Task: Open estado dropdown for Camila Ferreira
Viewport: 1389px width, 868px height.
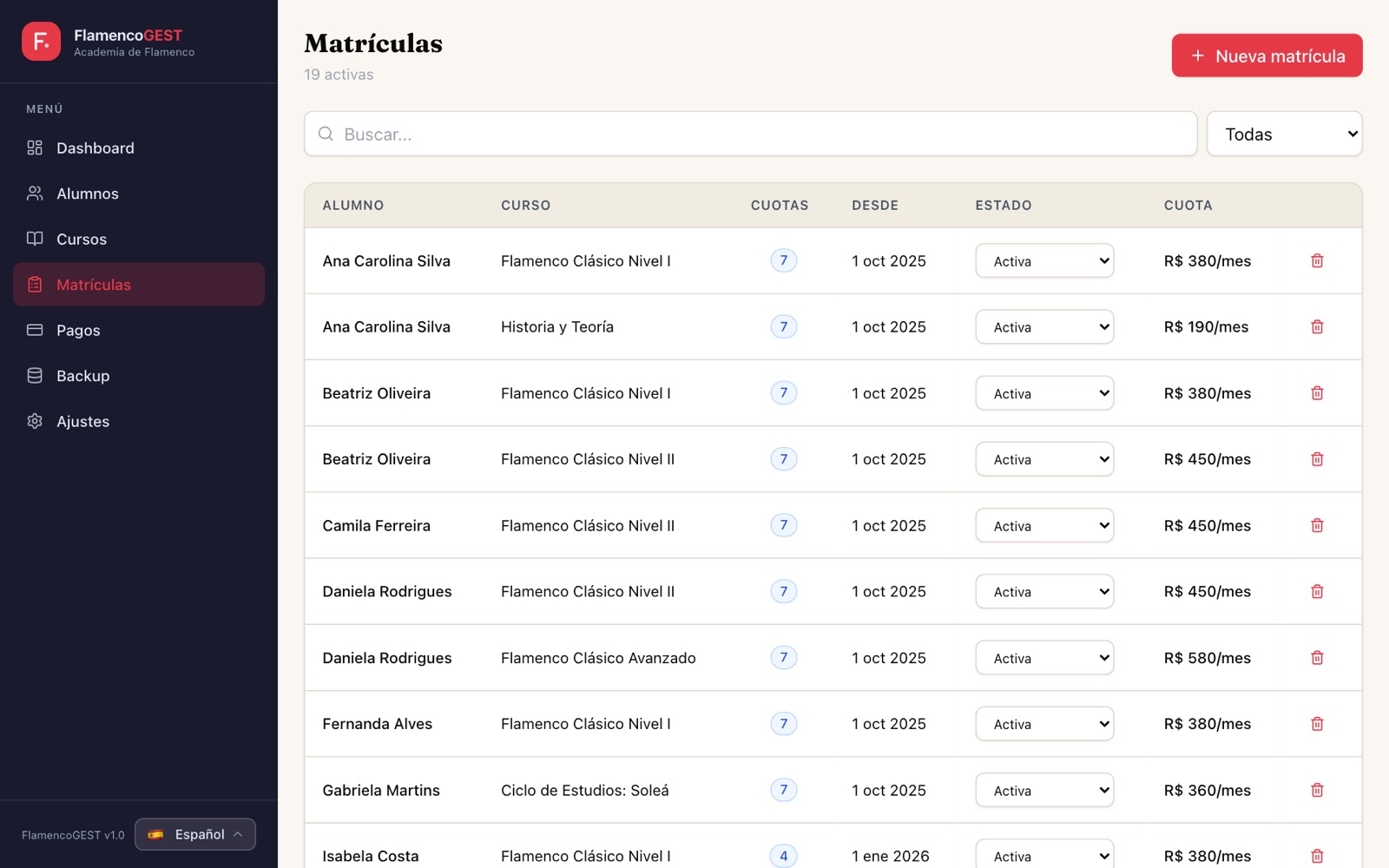Action: tap(1044, 525)
